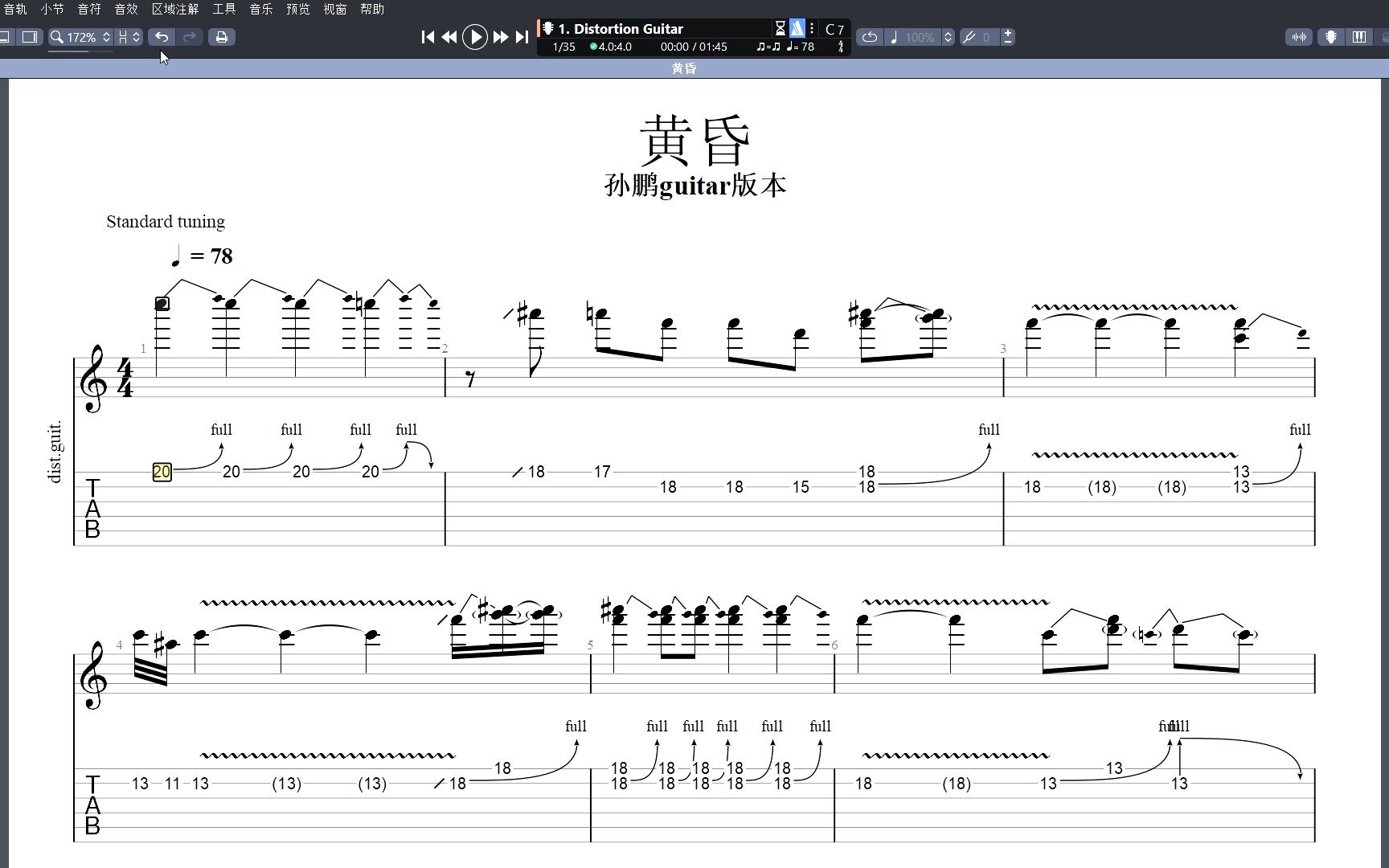1389x868 pixels.
Task: Toggle the right side panel layout button
Action: point(30,37)
